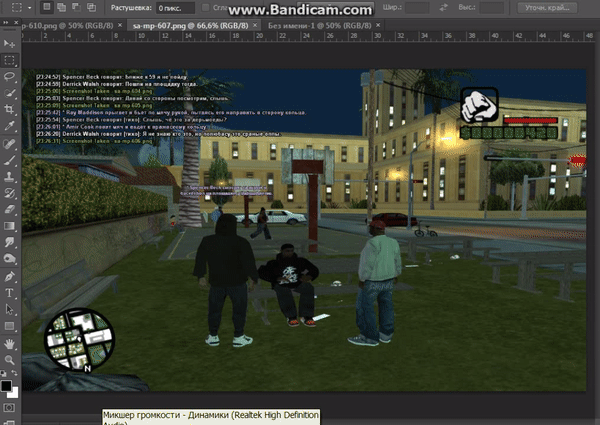Viewport: 600px width, 425px height.
Task: Swap foreground and background colors
Action: coord(15,373)
